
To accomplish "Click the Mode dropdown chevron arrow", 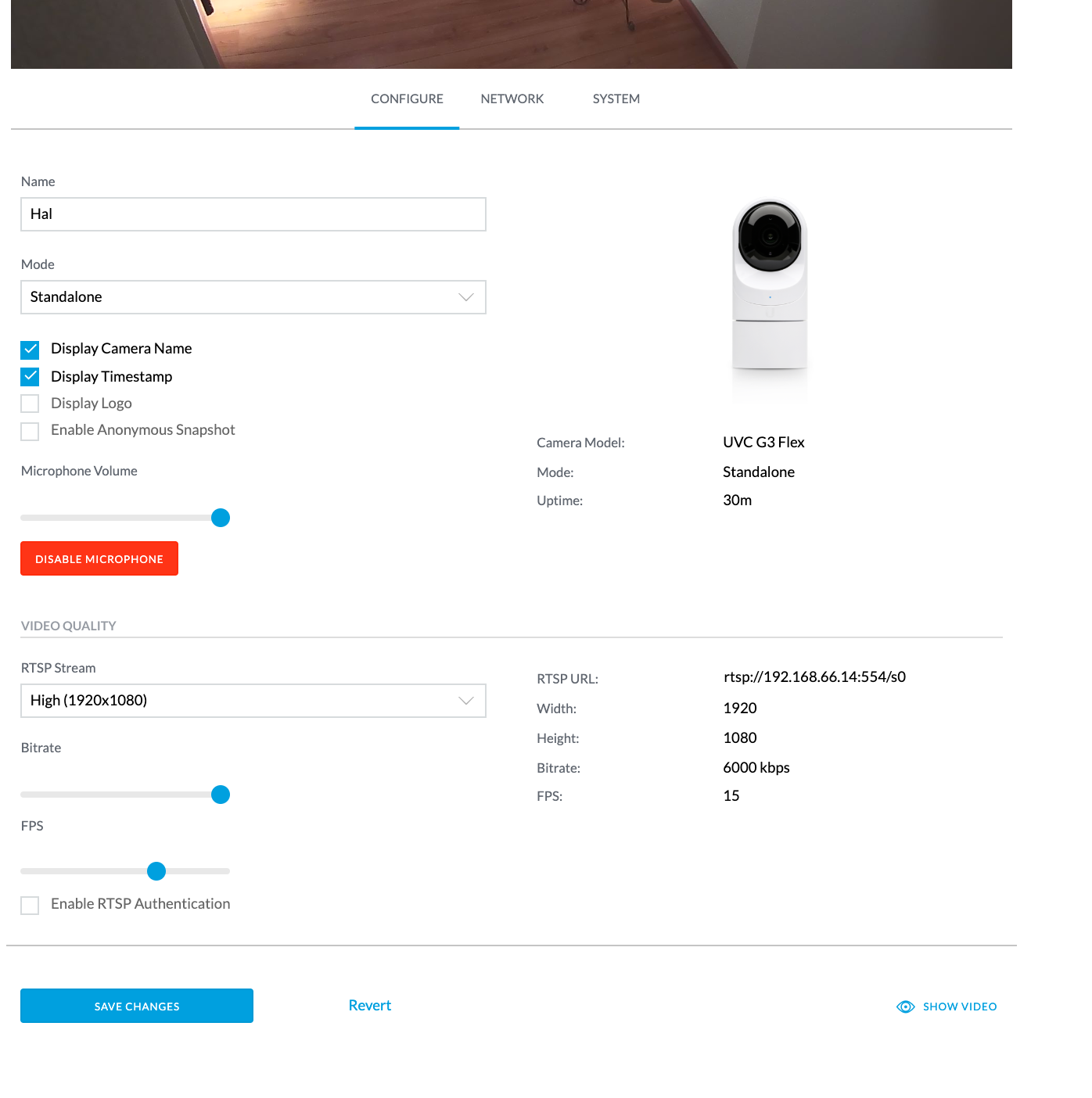I will tap(466, 297).
